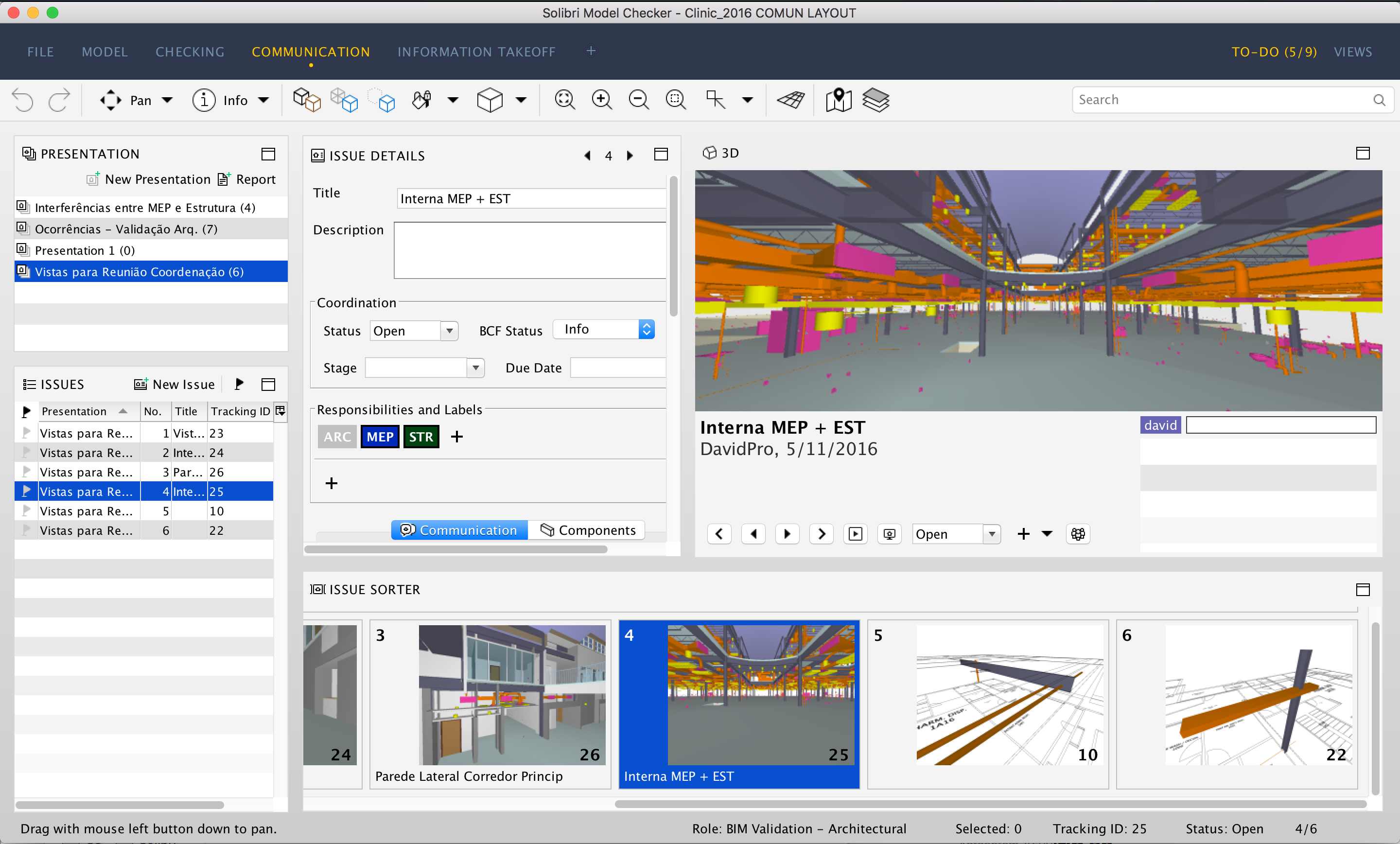Select the walk/footprints navigation tool icon
This screenshot has height=844, width=1400.
pos(421,100)
